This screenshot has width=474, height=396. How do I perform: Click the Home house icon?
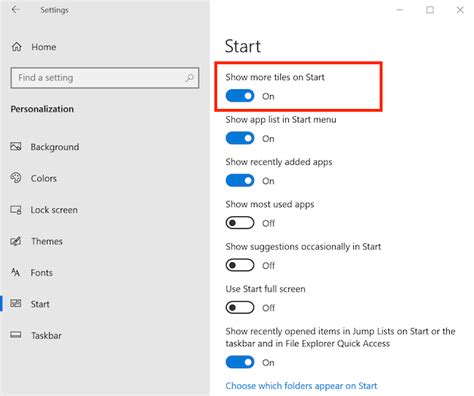pyautogui.click(x=17, y=47)
